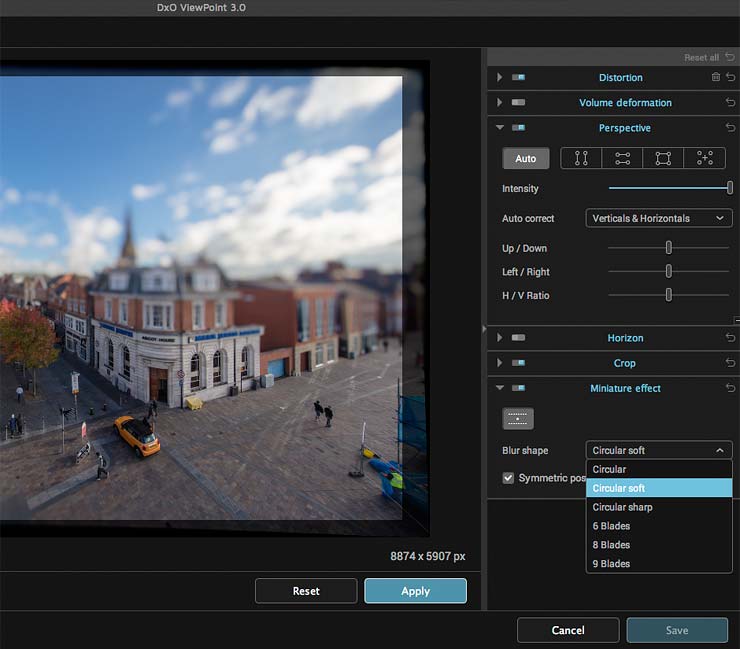Click the Apply button
Viewport: 740px width, 649px height.
coord(415,591)
